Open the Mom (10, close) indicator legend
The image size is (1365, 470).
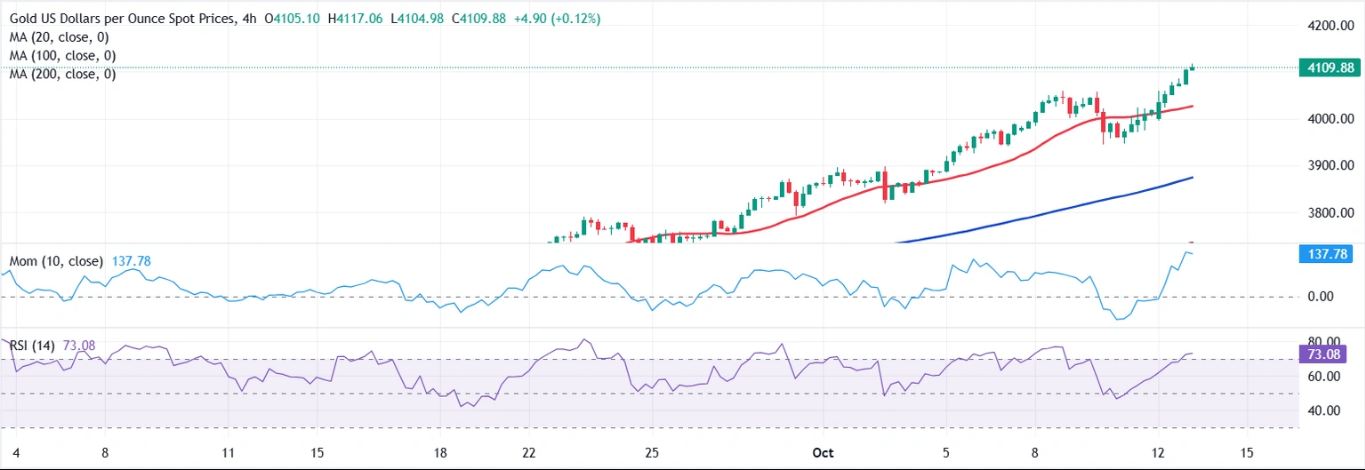pyautogui.click(x=56, y=261)
